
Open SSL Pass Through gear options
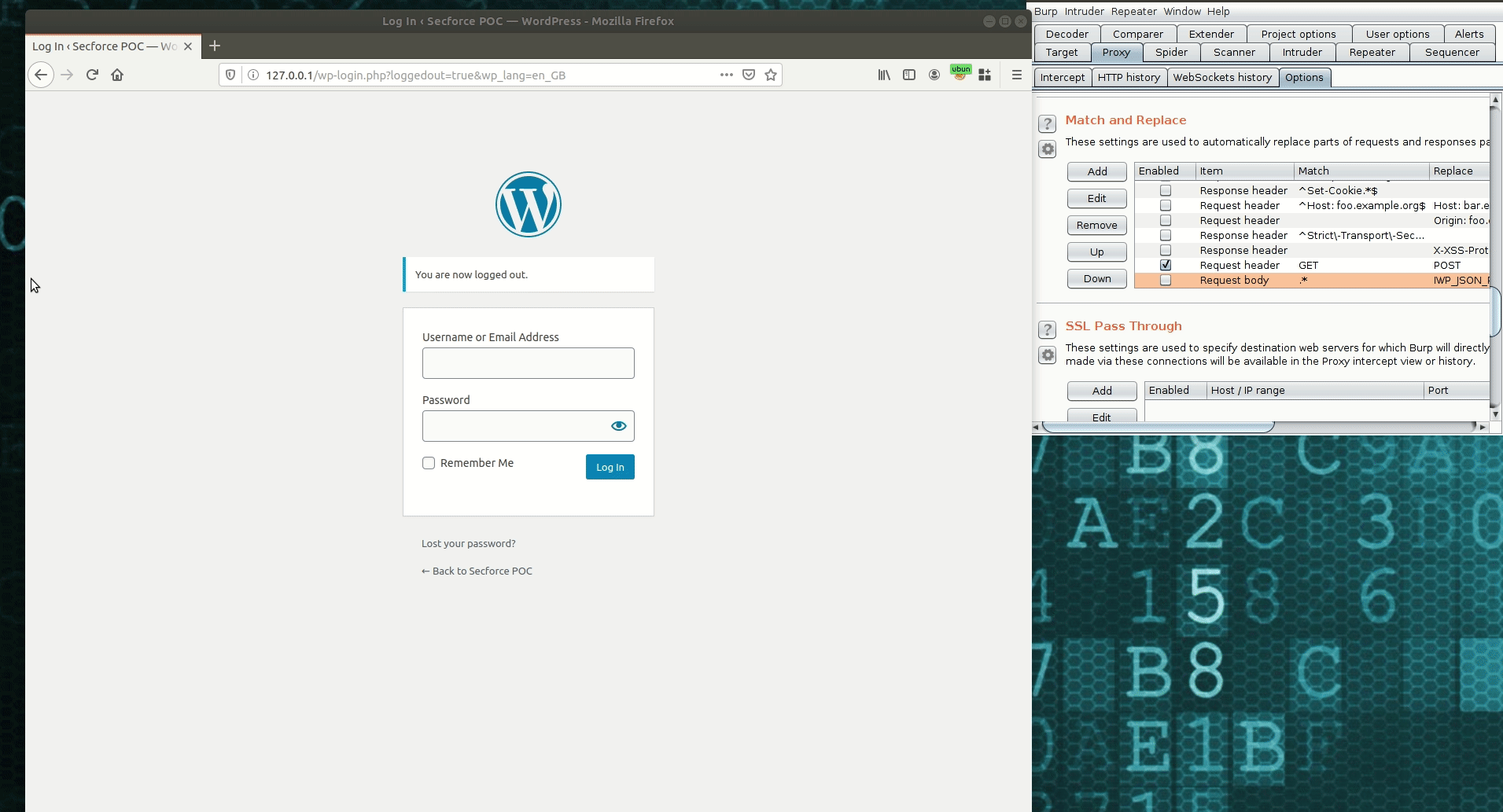coord(1047,355)
